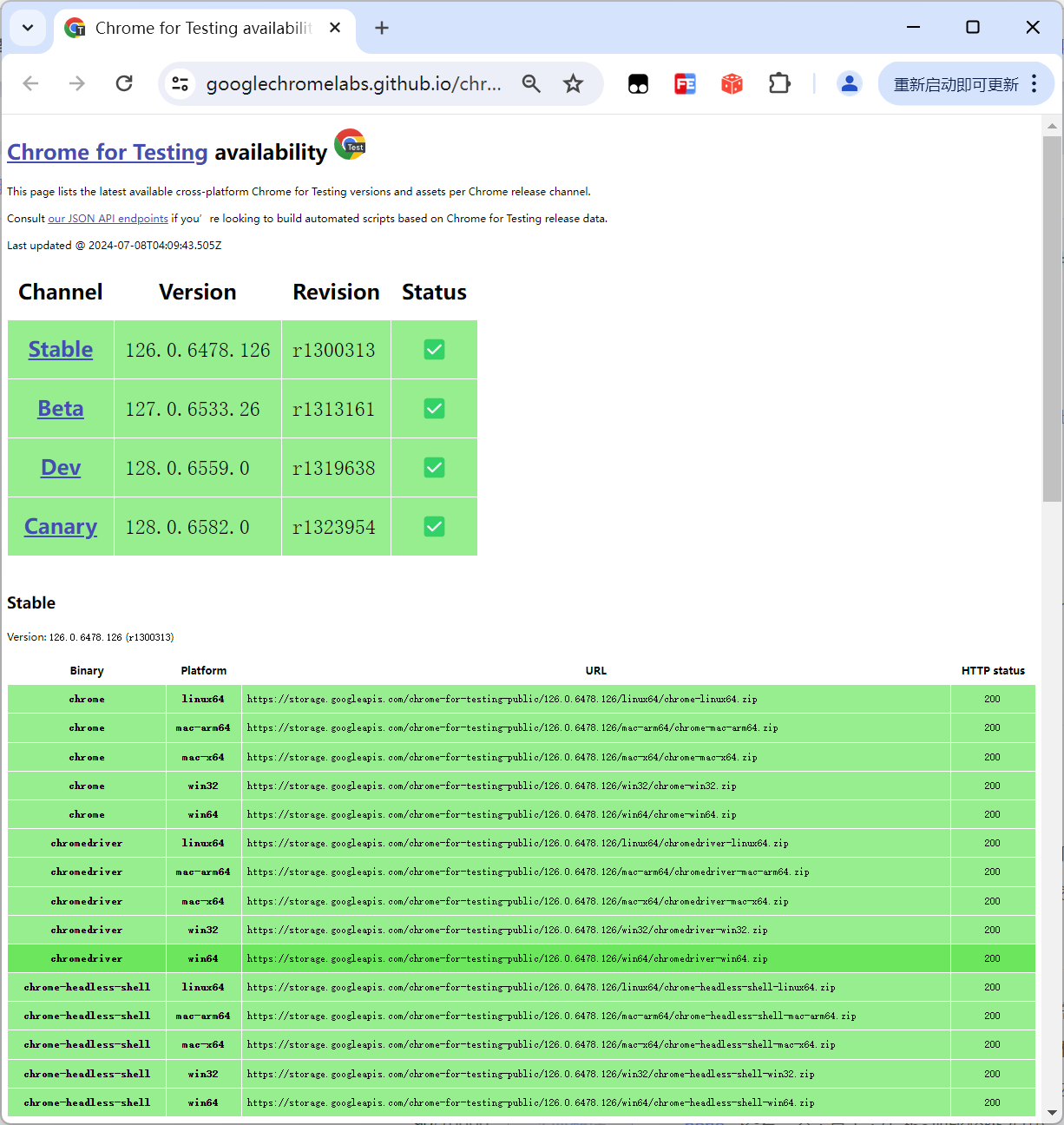
Task: Select Dev version 128.0.6559.0 cell
Action: [198, 468]
